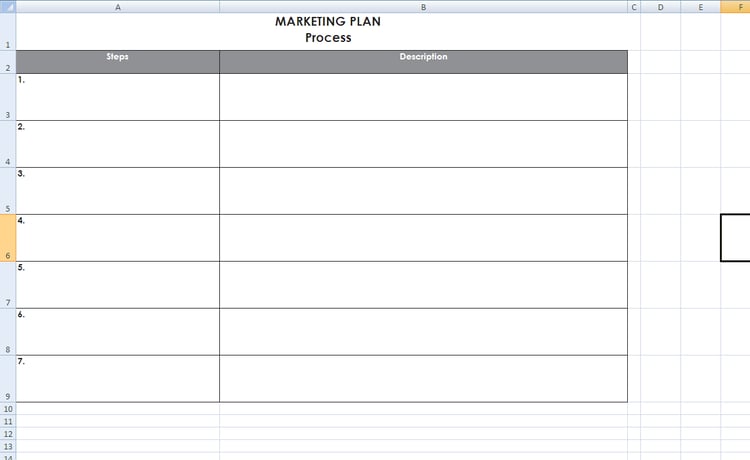Select row 9 header
This screenshot has width=750, height=460.
(8, 379)
